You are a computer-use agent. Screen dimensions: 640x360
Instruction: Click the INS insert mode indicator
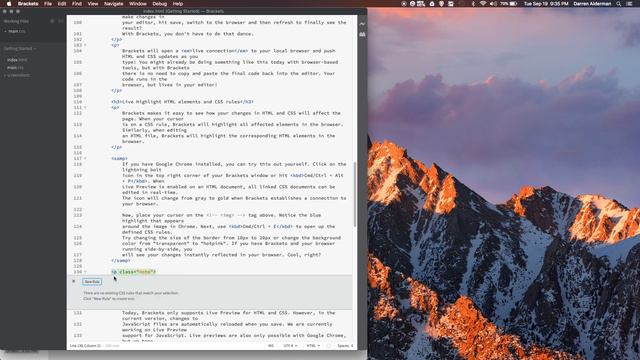271,346
